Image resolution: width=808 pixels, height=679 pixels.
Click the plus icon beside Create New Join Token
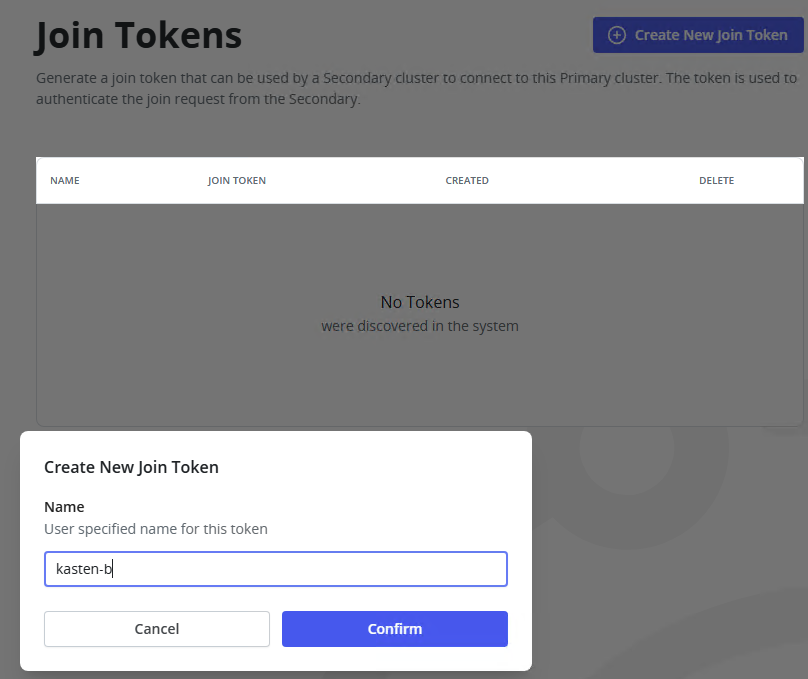tap(617, 35)
